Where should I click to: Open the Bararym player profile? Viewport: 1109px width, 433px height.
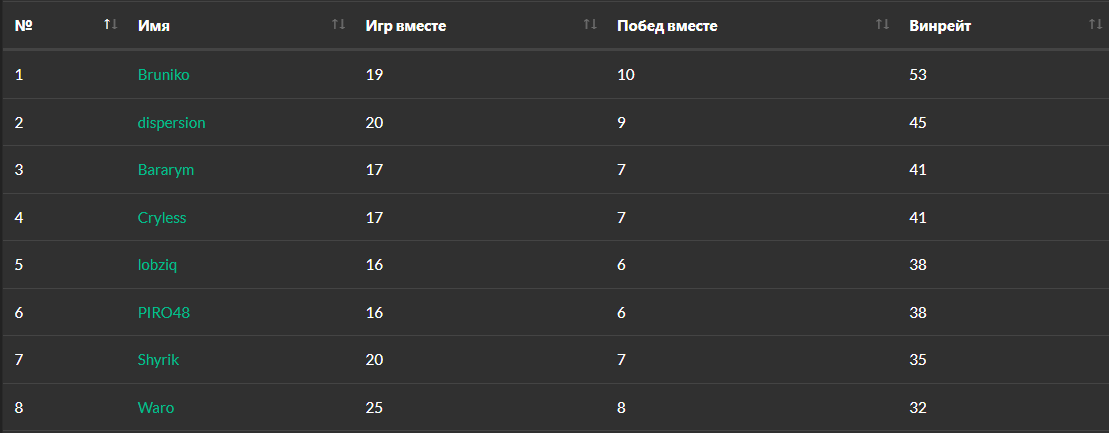point(165,170)
